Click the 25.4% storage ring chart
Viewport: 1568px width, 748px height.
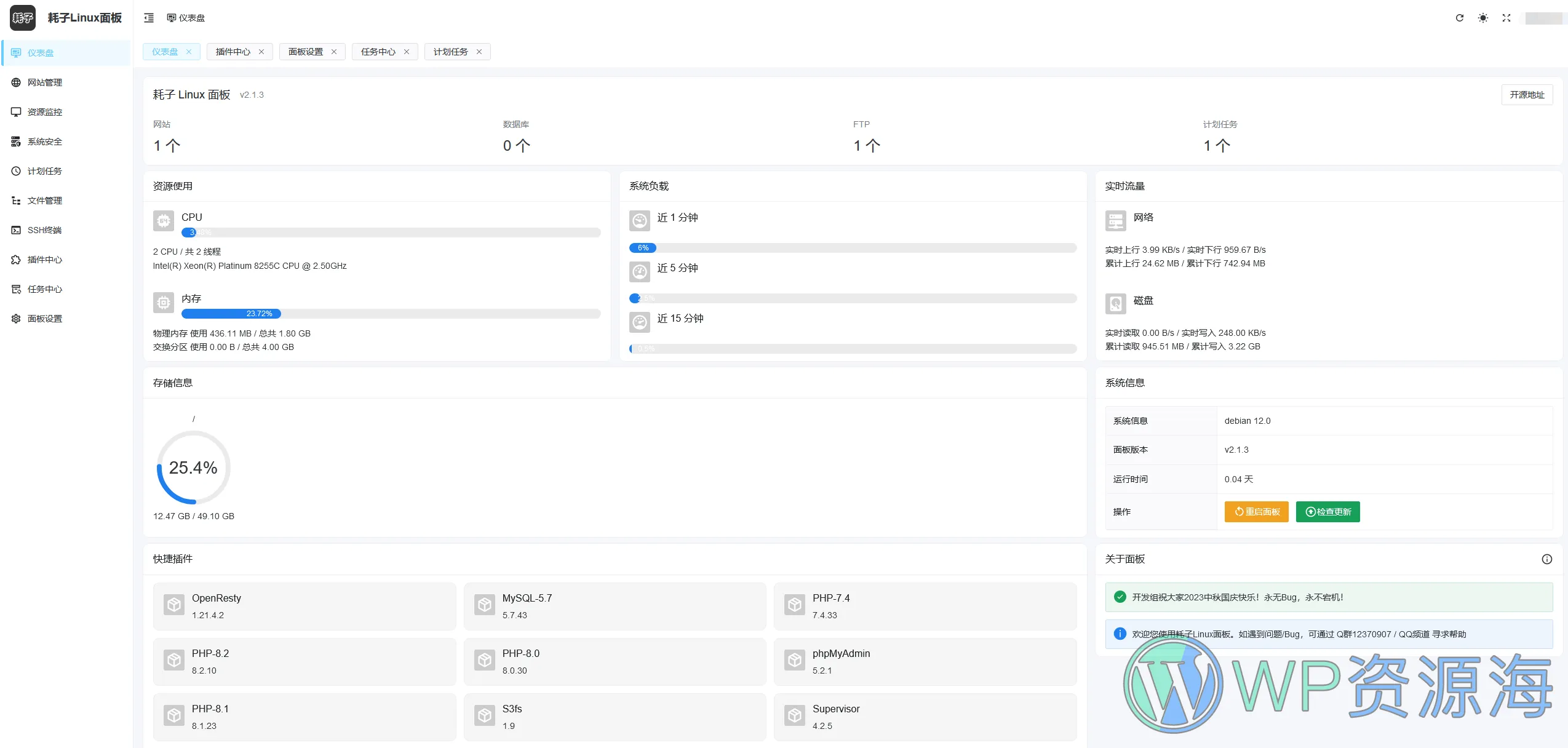[x=194, y=468]
